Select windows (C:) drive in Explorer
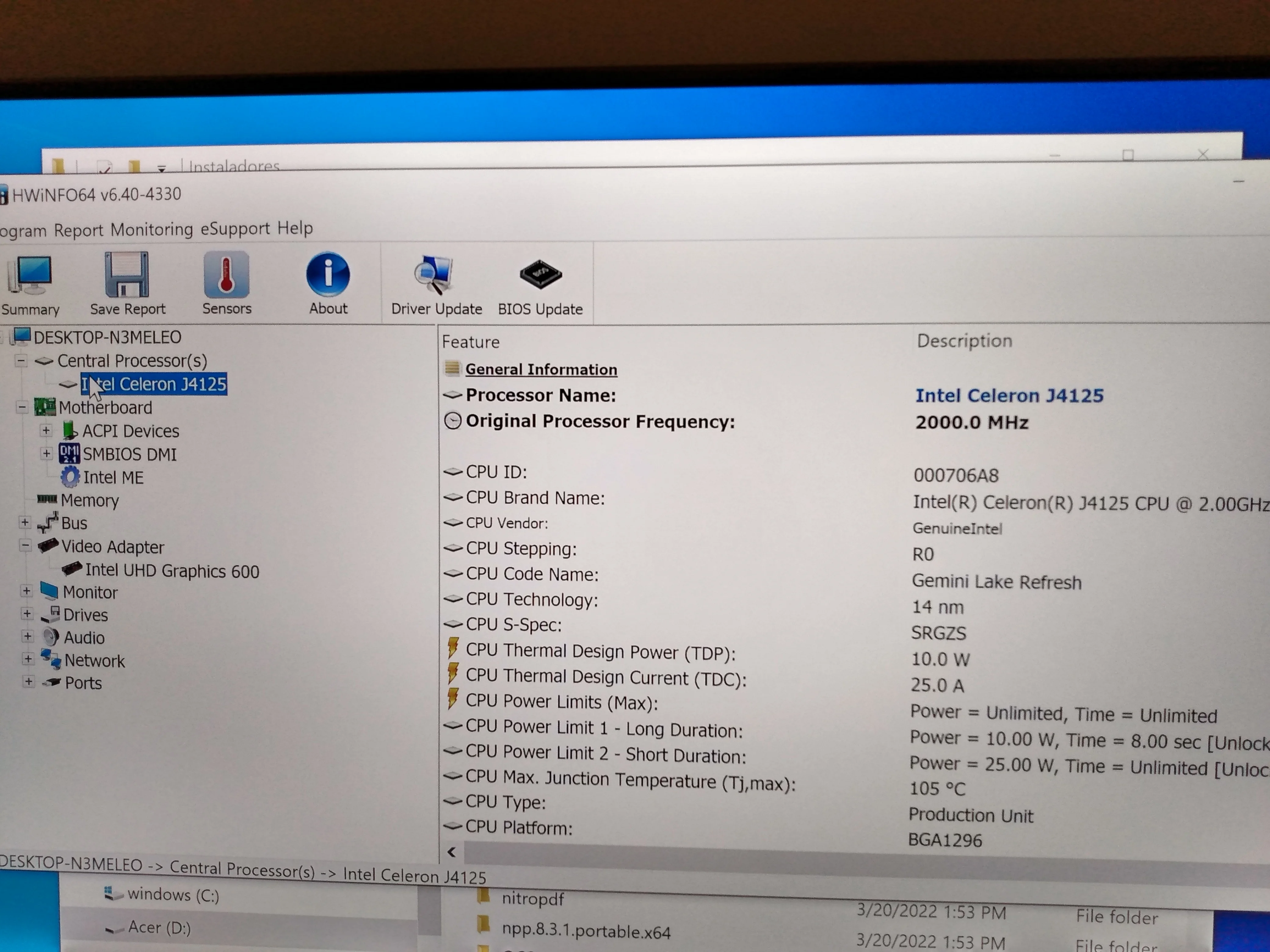Viewport: 1270px width, 952px height. coord(173,895)
